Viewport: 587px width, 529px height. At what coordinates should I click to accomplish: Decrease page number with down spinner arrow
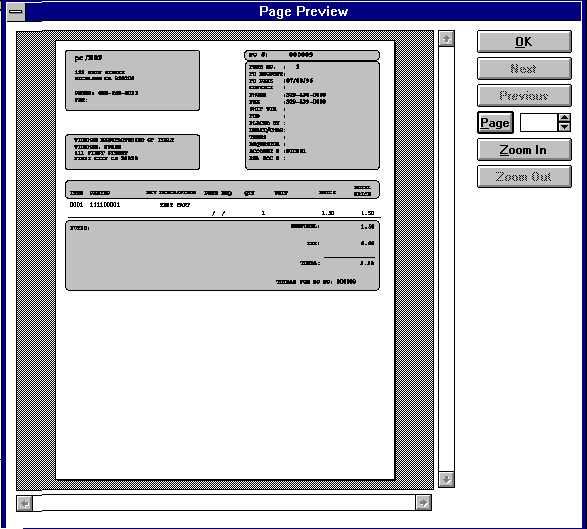[x=564, y=127]
